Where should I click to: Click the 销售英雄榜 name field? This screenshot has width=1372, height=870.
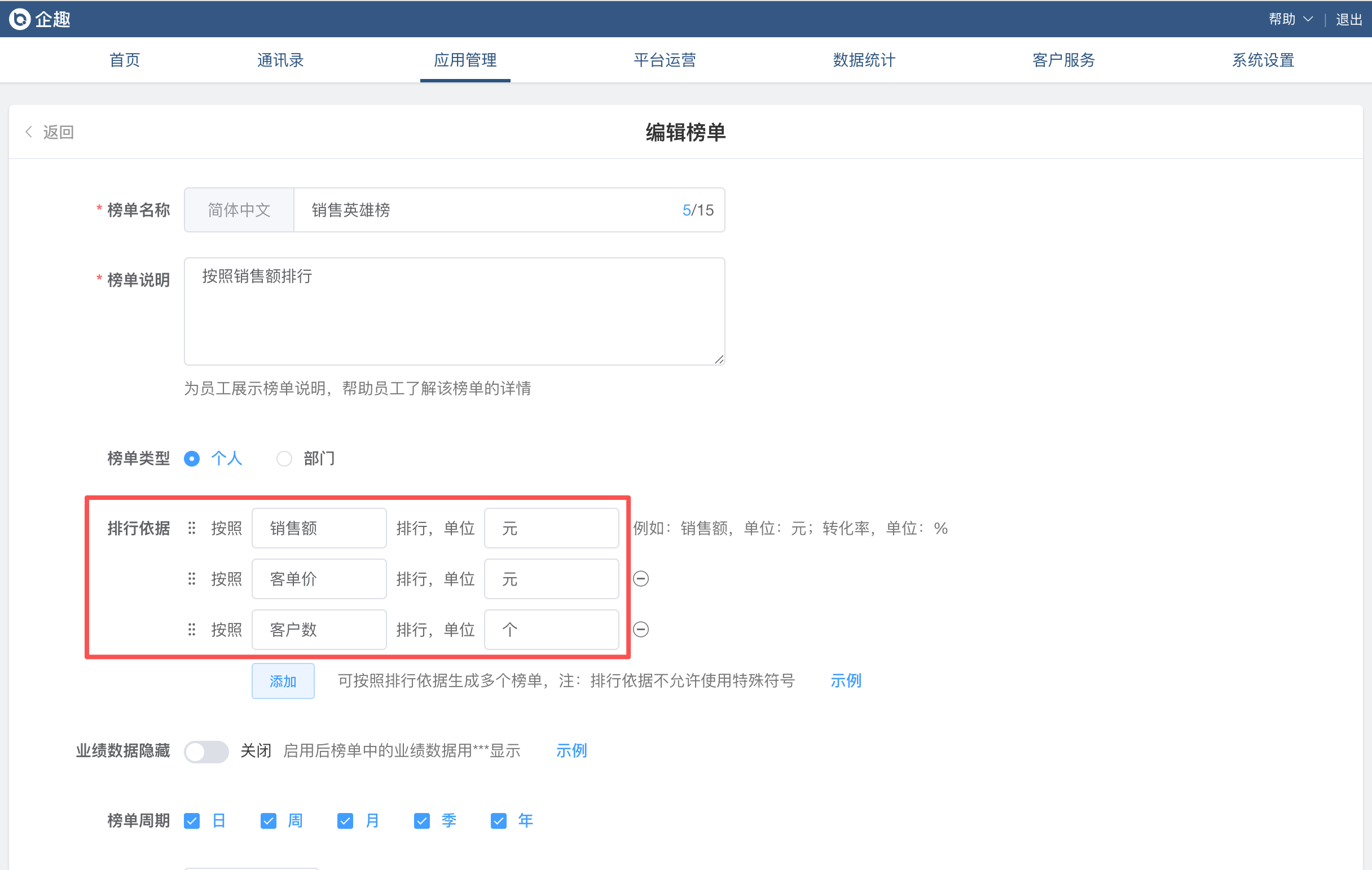coord(509,210)
